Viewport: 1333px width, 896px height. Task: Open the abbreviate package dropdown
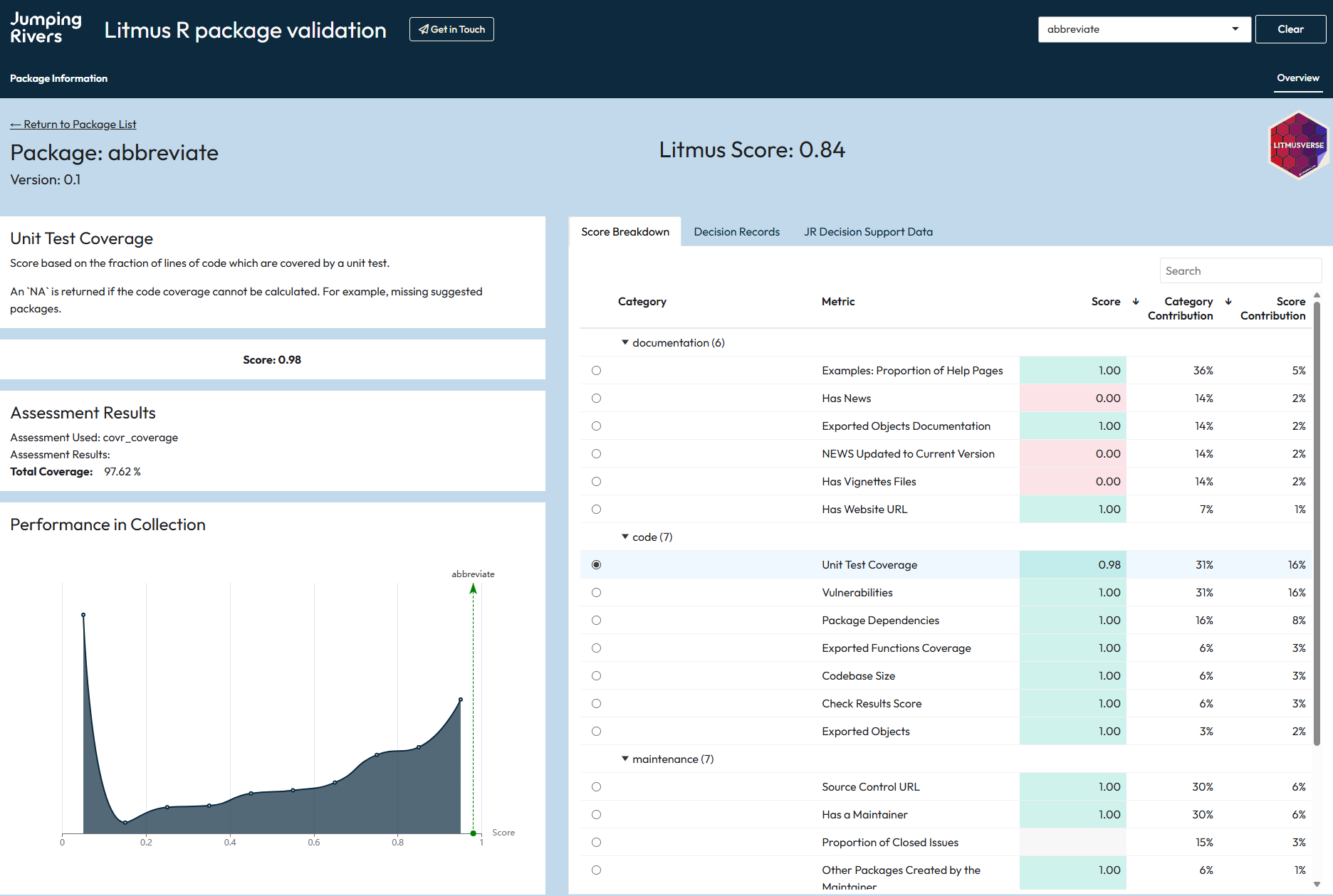1144,29
